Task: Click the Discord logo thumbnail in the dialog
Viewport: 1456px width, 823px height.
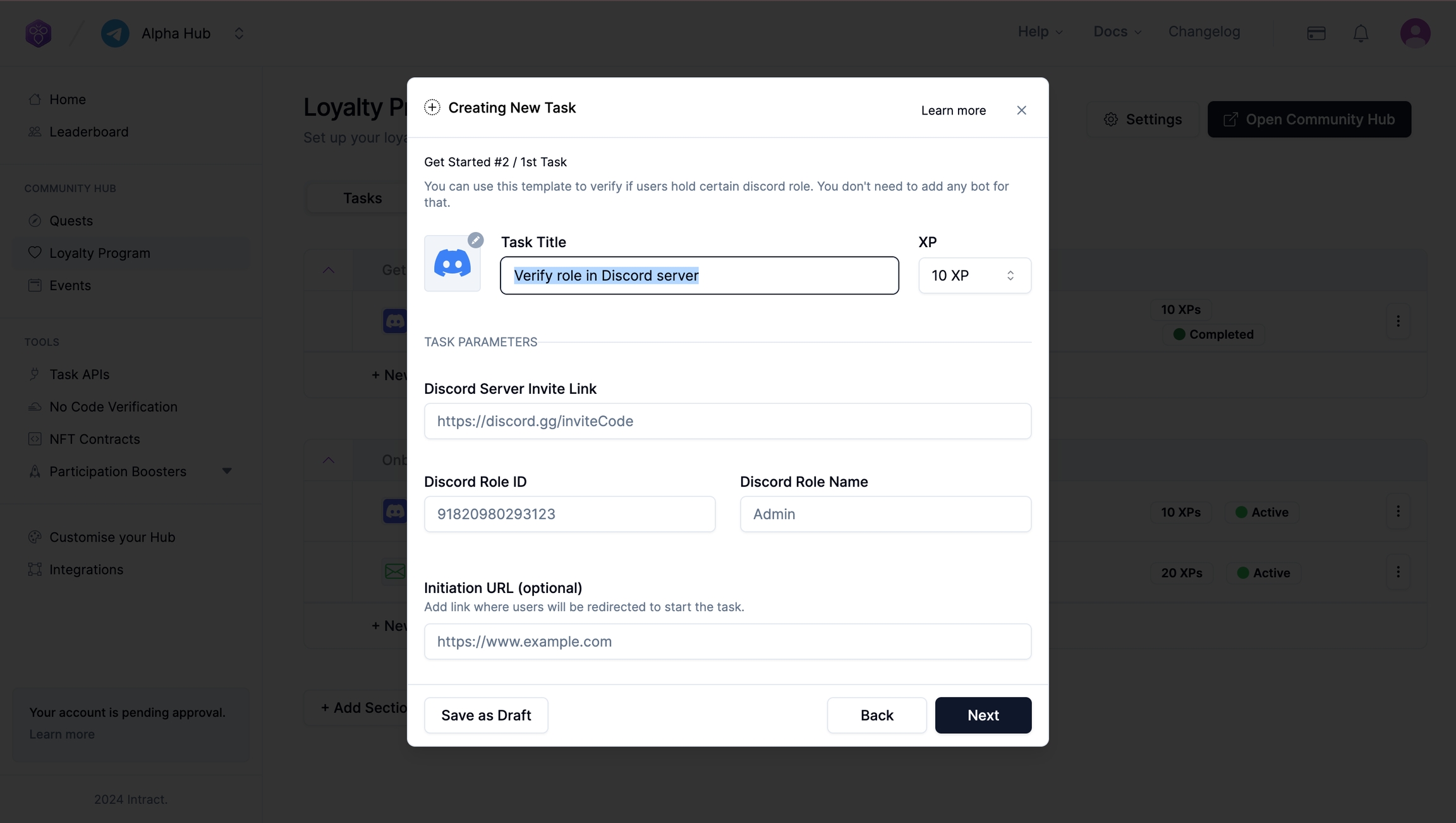Action: (x=452, y=264)
